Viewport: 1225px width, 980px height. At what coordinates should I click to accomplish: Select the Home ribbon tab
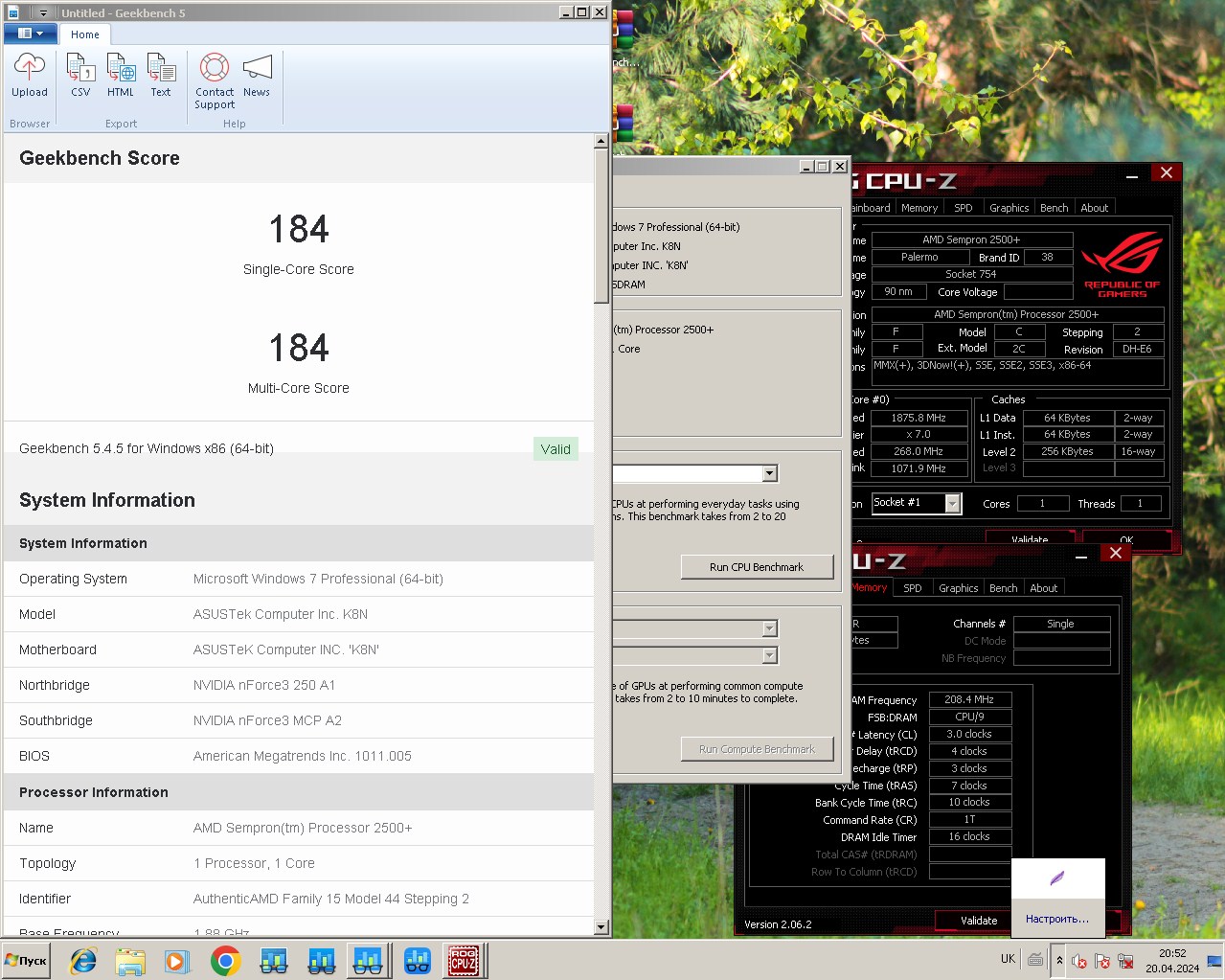coord(85,34)
